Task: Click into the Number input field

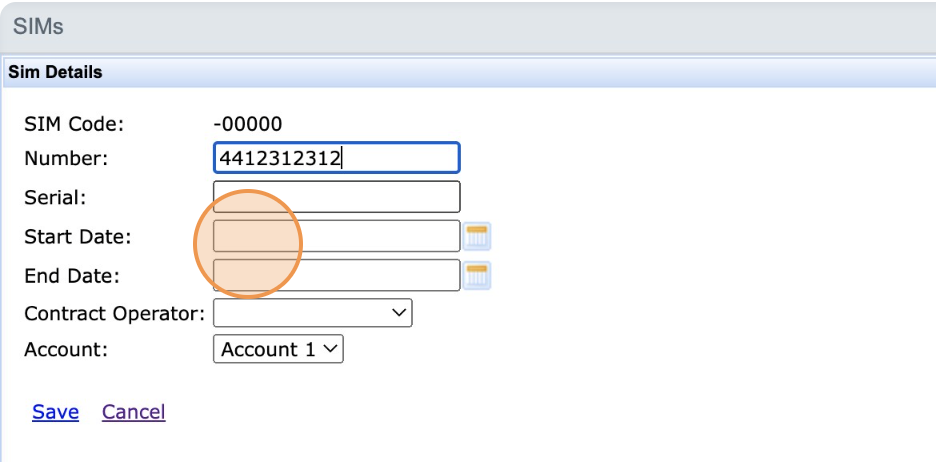Action: [336, 158]
